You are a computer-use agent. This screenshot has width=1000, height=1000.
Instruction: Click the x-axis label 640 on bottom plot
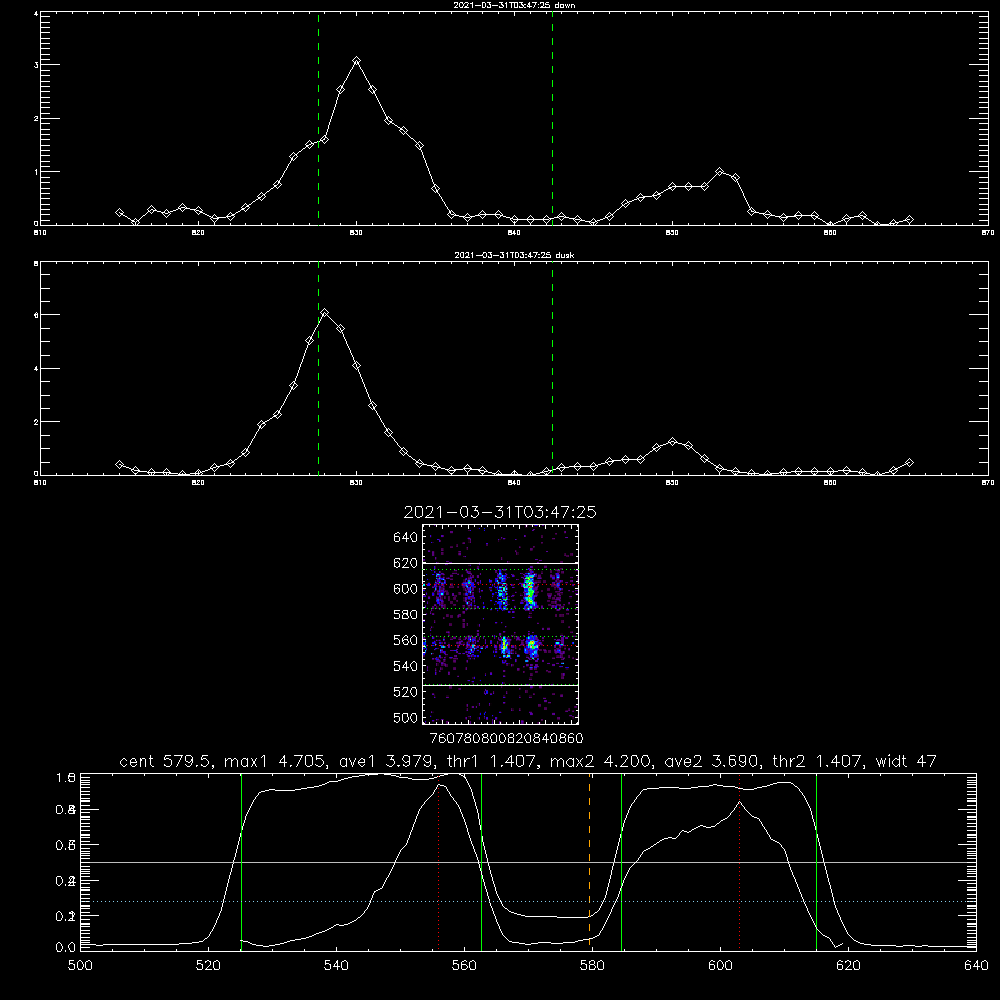(x=976, y=966)
